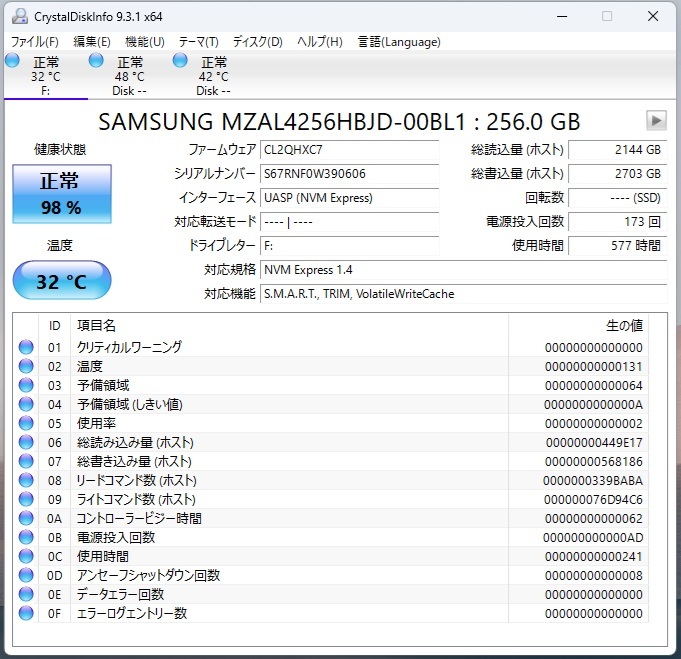Click raw value 000000339BABA

click(x=593, y=481)
